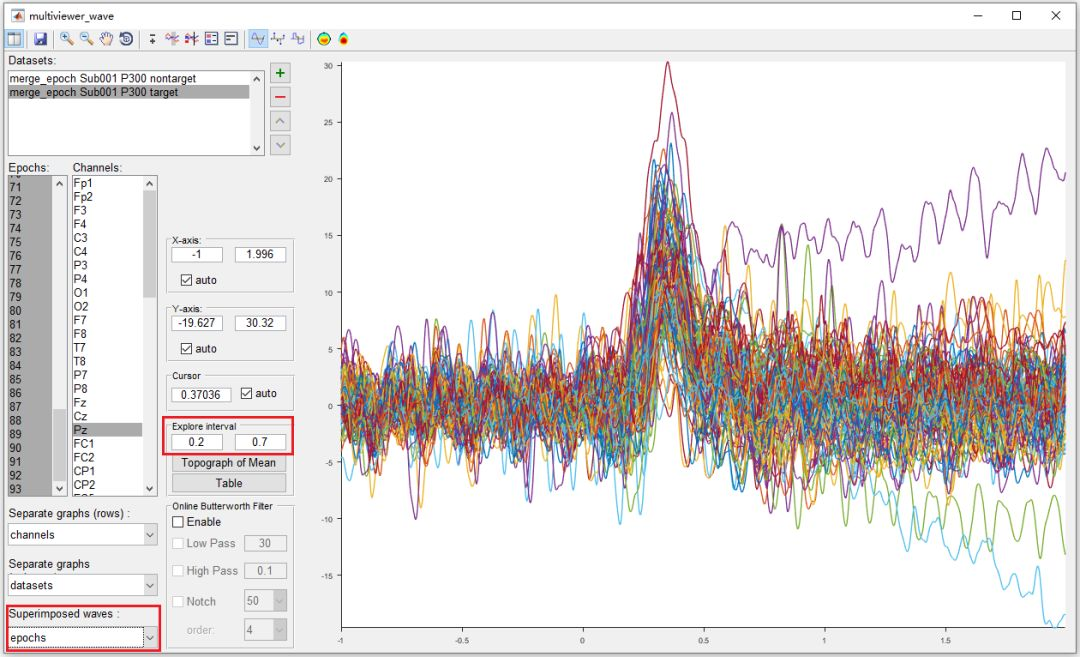The height and width of the screenshot is (657, 1080).
Task: Click Y-axis maximum field 30.32
Action: (x=260, y=322)
